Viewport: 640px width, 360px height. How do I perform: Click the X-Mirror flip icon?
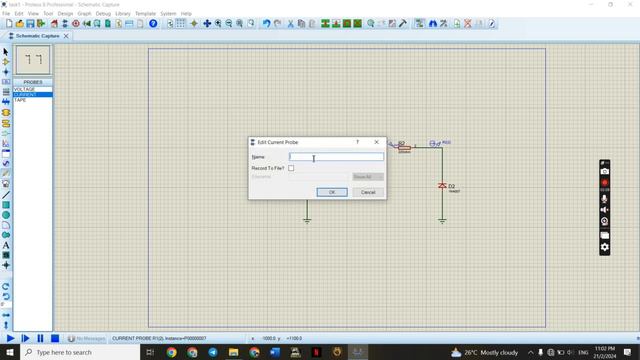[6, 315]
